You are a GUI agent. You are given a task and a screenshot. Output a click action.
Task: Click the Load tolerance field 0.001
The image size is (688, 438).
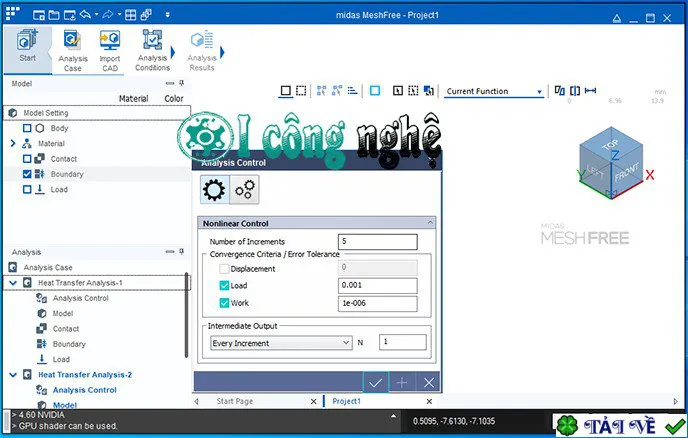(x=378, y=285)
